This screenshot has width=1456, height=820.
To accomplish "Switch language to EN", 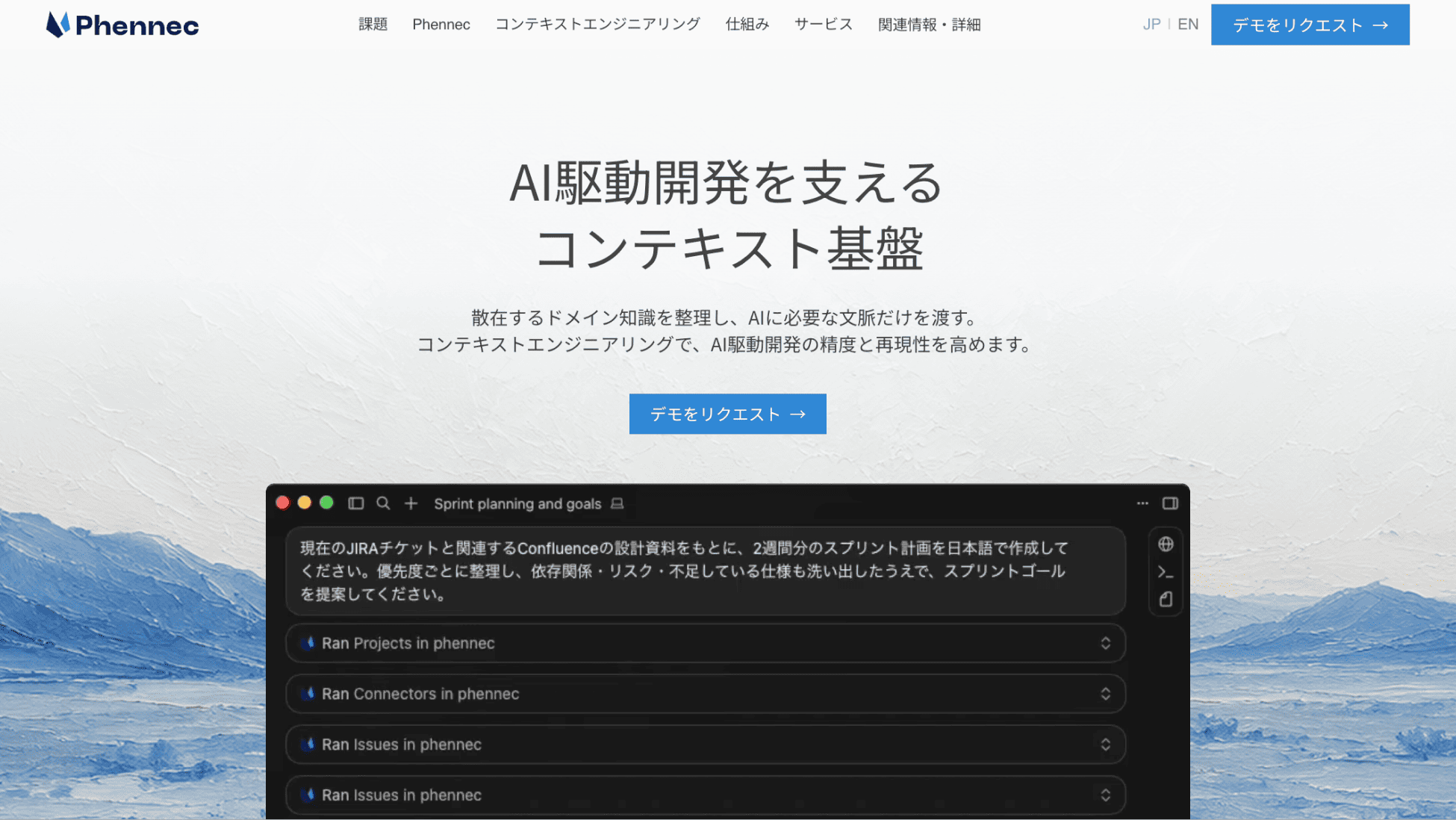I will click(1188, 25).
